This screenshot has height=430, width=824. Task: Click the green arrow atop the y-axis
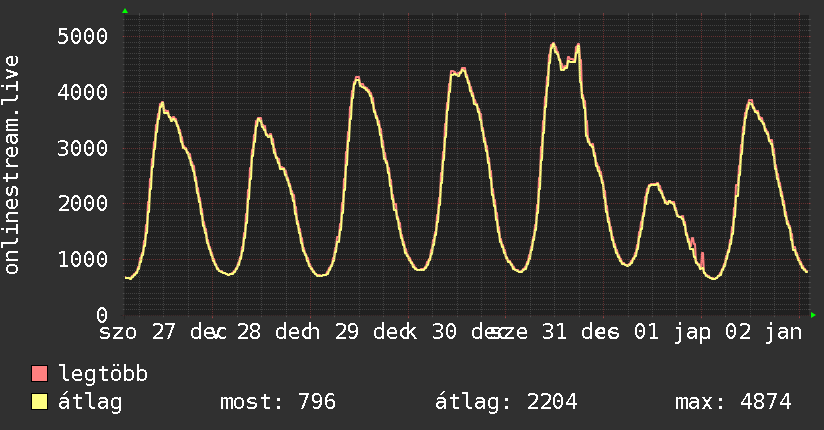point(125,11)
